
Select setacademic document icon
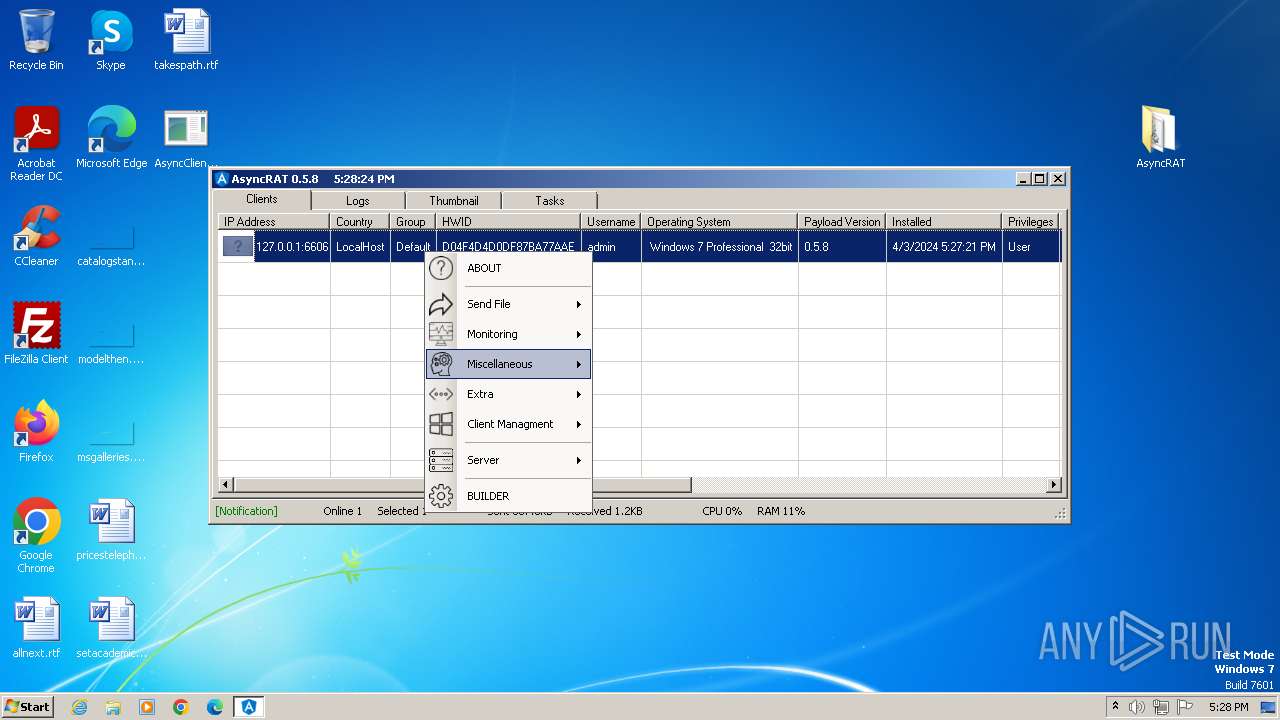coord(111,628)
